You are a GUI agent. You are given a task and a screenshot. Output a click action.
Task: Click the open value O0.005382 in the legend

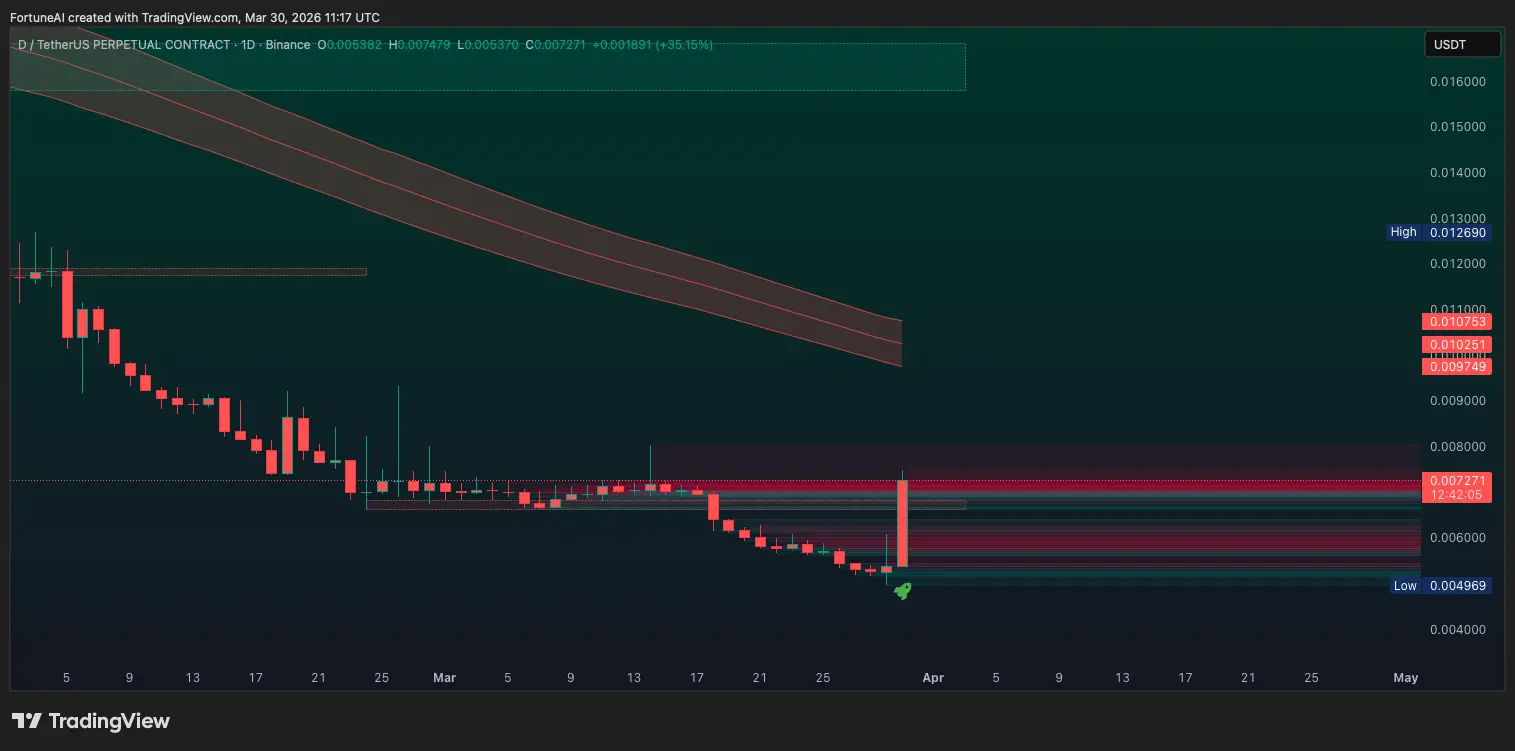click(x=350, y=45)
